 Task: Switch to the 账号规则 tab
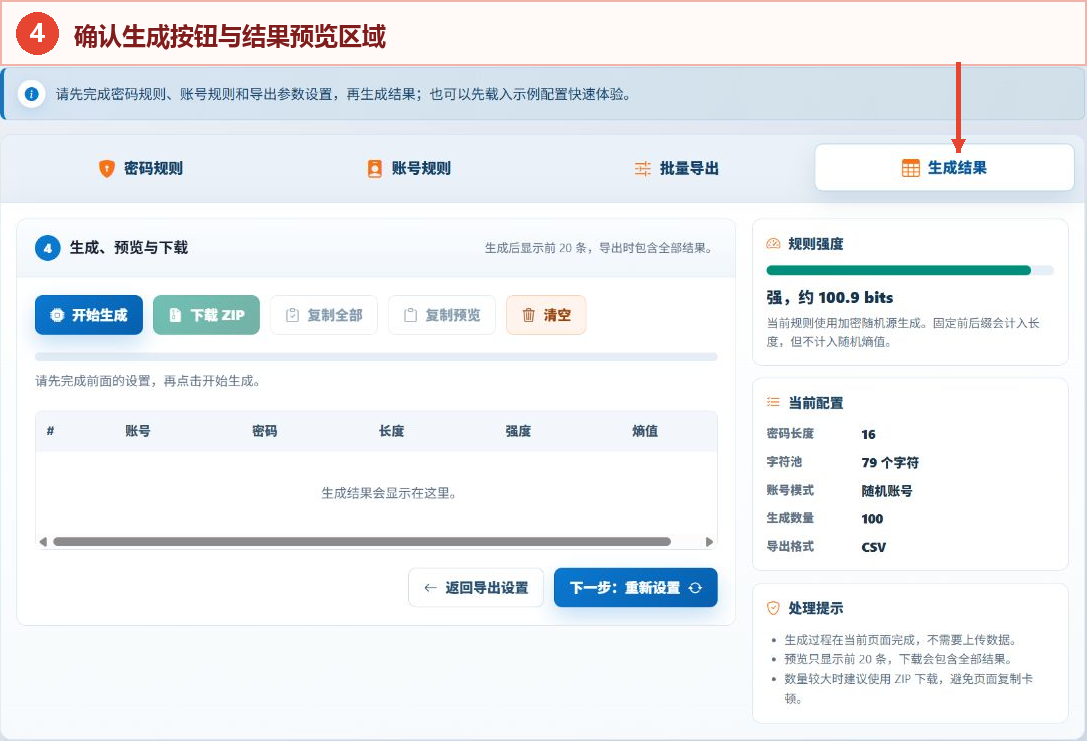(409, 168)
